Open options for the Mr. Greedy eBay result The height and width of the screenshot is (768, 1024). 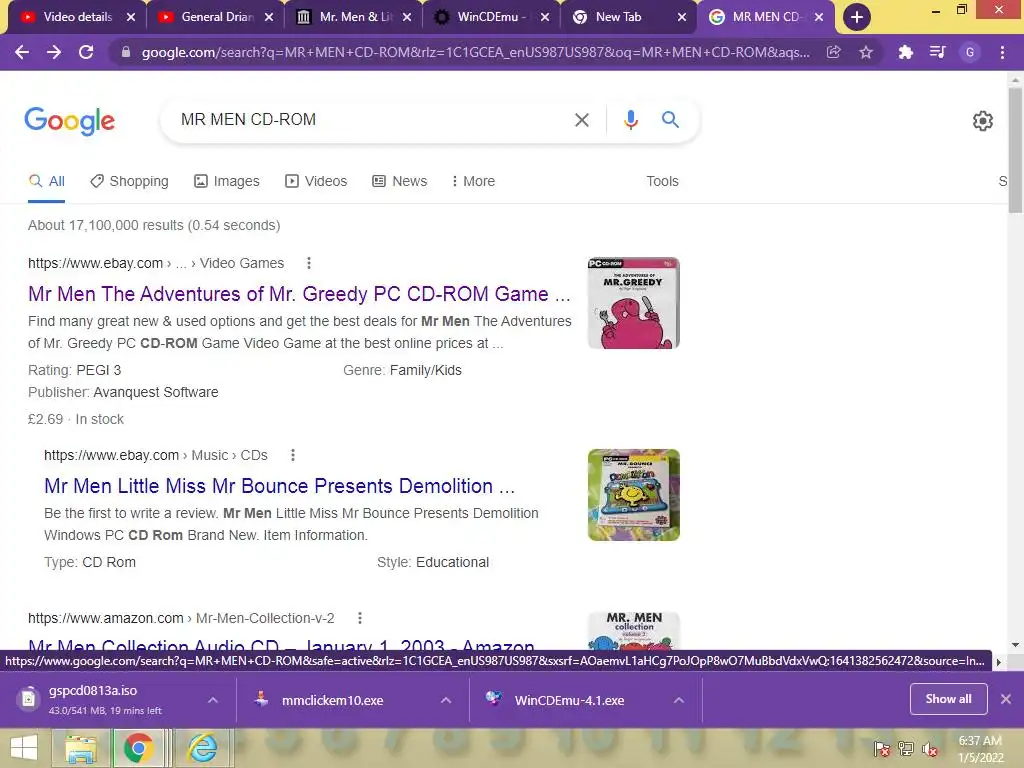pos(309,263)
